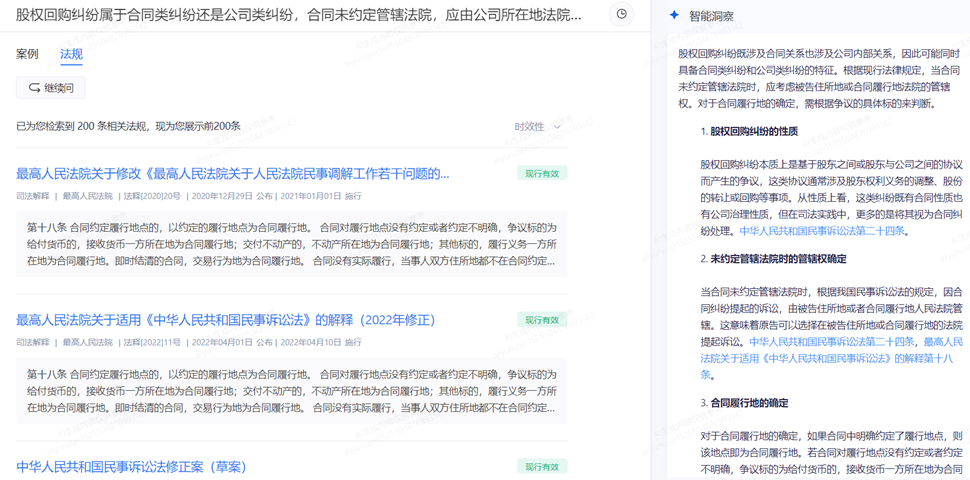Open 民事诉讼法的解释(2022年修正) result title

point(226,320)
